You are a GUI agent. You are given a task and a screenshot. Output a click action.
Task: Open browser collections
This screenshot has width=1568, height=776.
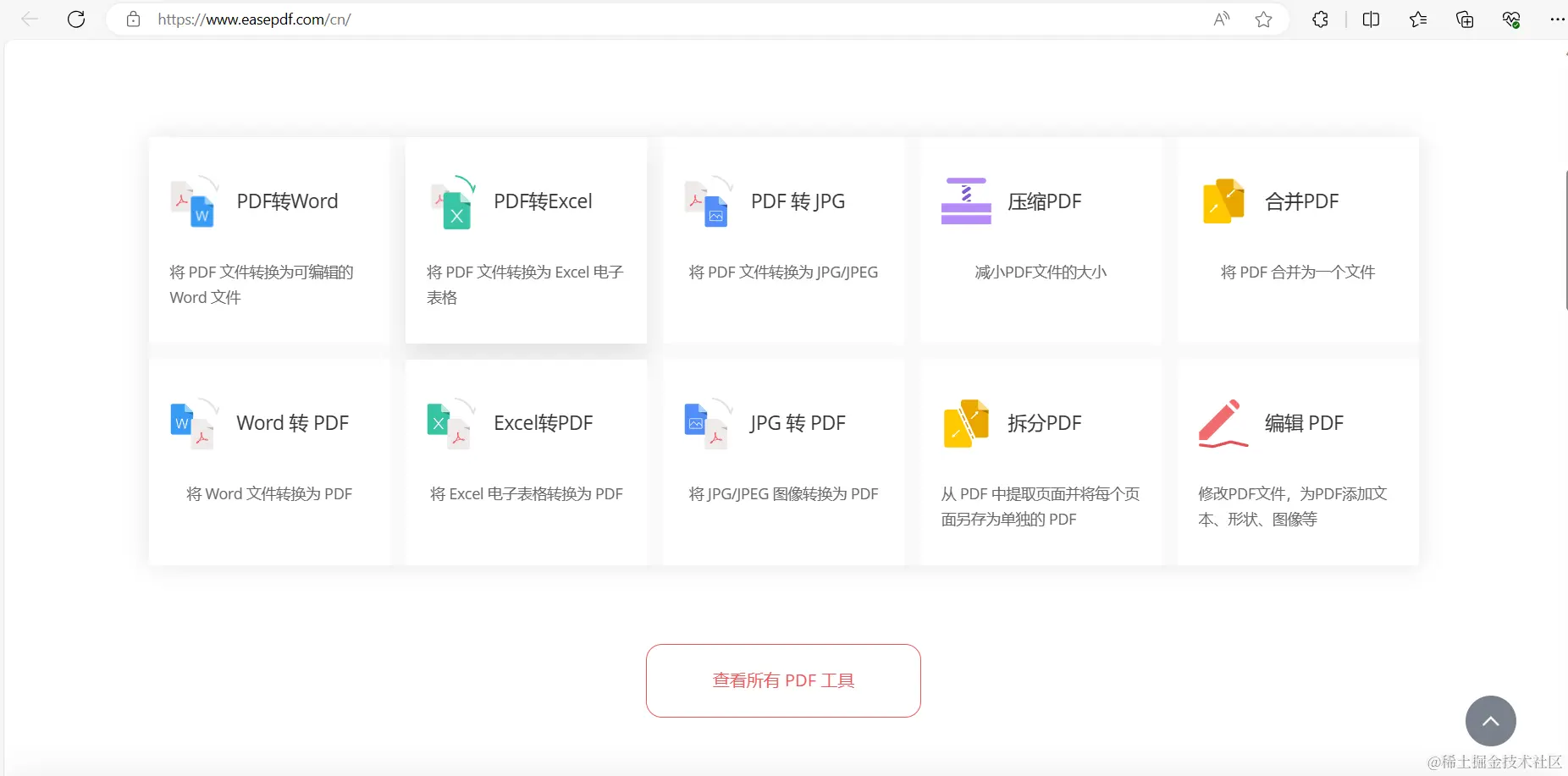pyautogui.click(x=1465, y=19)
